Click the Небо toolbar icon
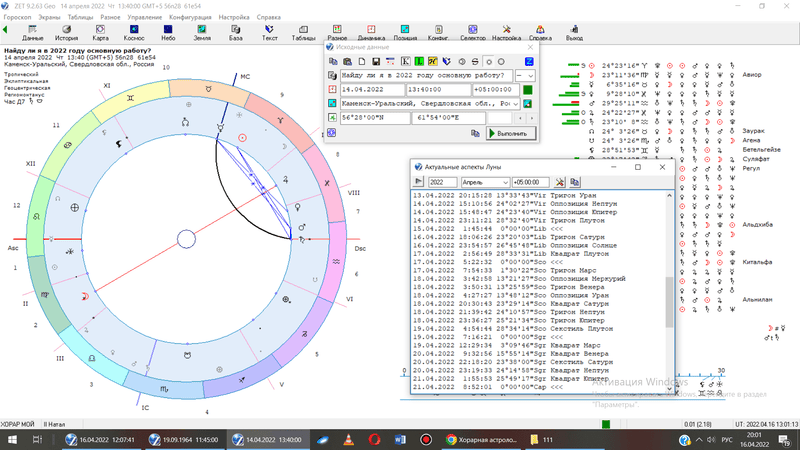Screen dimensions: 800x450 point(168,32)
